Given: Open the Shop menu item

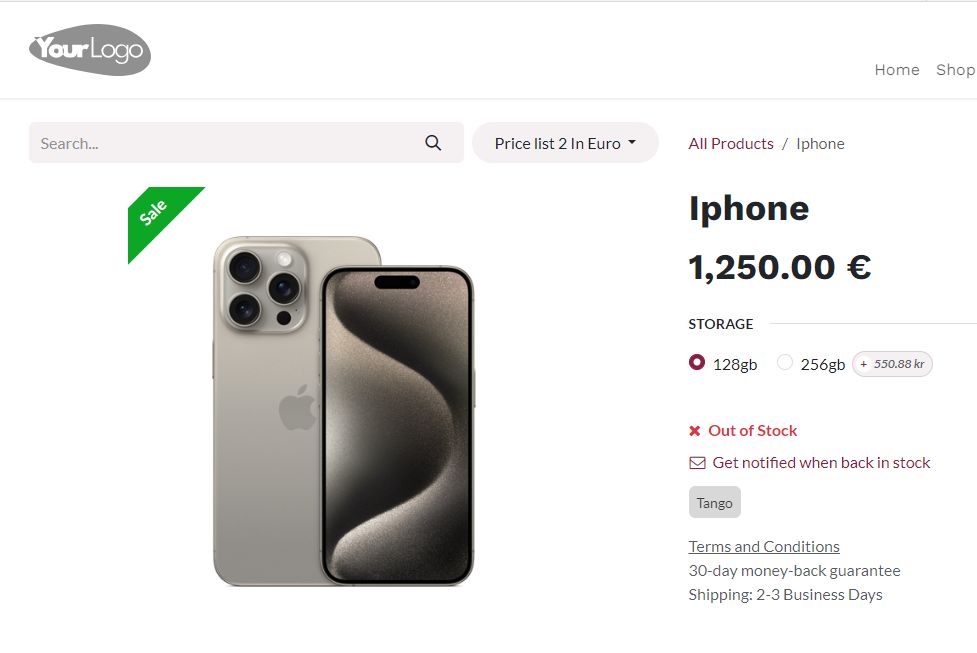Looking at the screenshot, I should (956, 70).
